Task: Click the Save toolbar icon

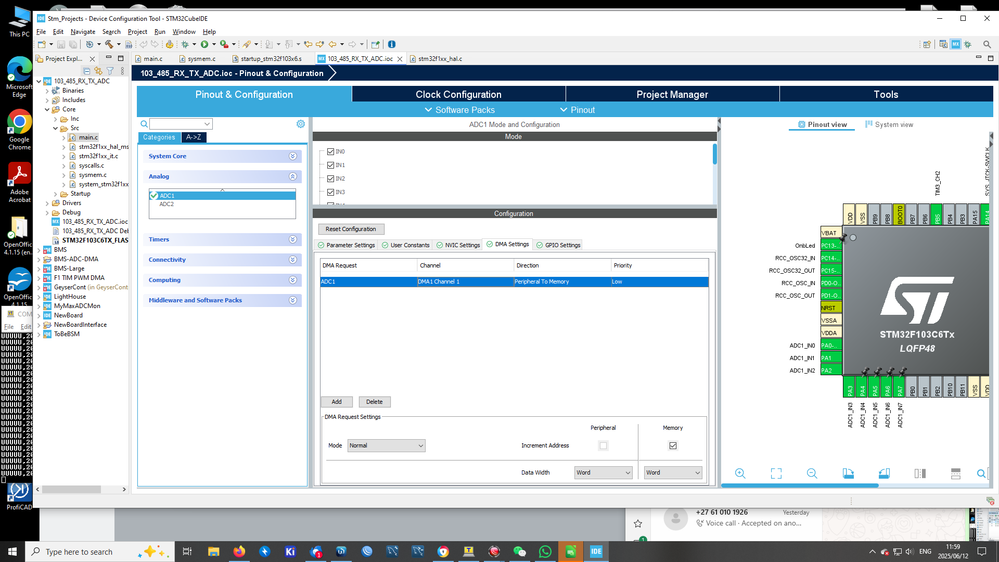Action: (x=61, y=45)
